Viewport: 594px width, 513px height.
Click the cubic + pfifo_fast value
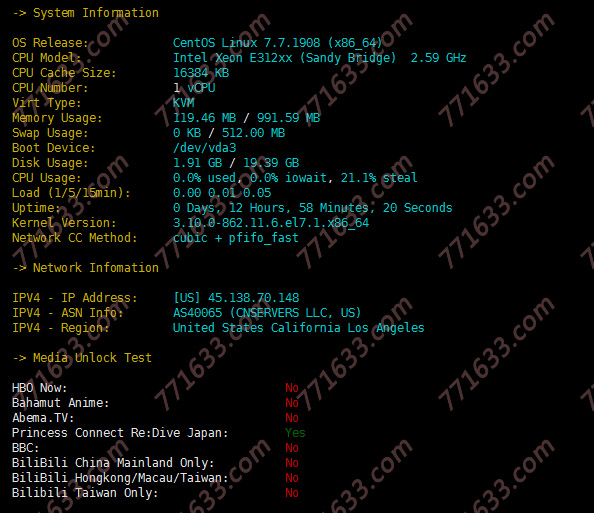[236, 238]
